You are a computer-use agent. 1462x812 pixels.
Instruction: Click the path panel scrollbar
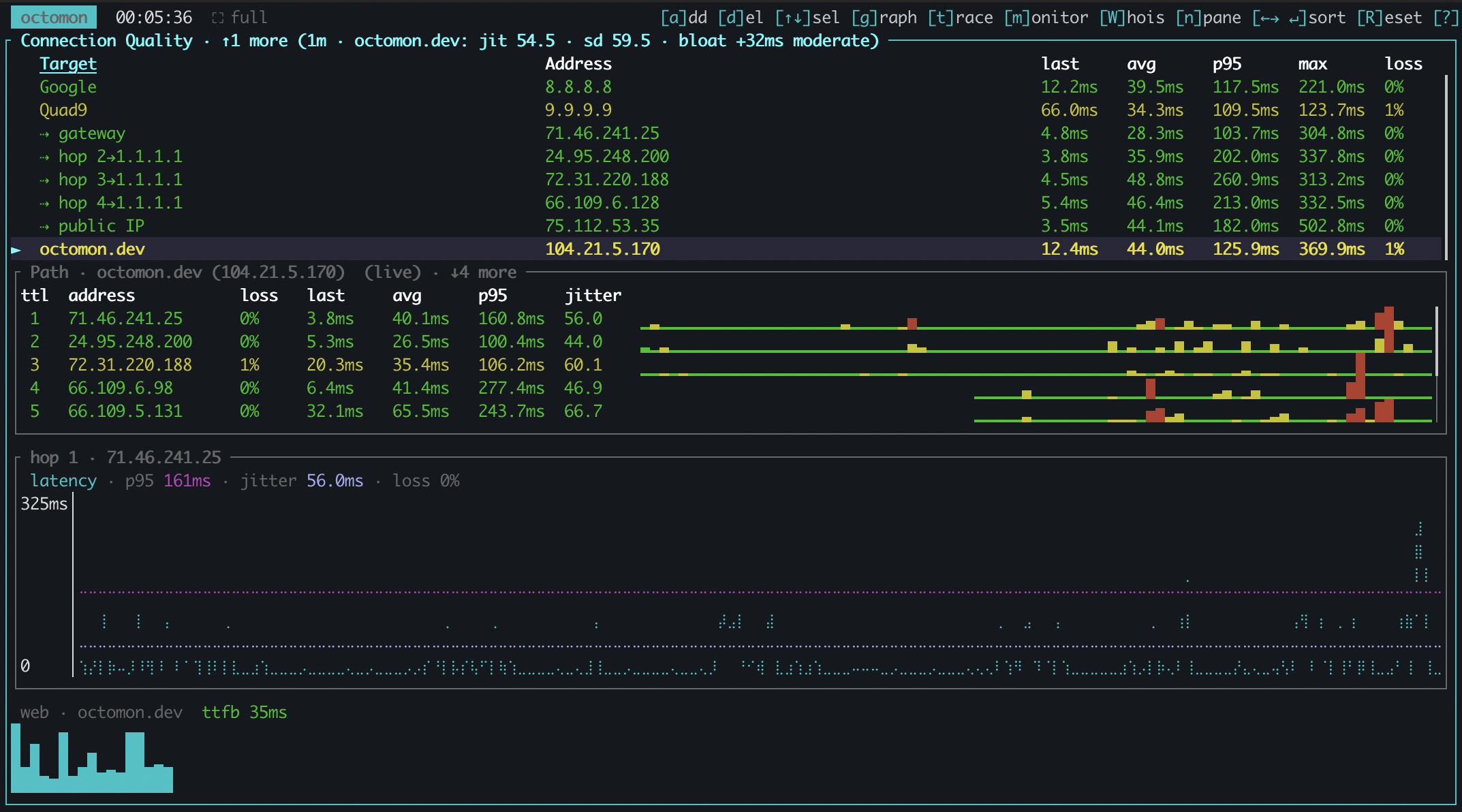[x=1437, y=364]
